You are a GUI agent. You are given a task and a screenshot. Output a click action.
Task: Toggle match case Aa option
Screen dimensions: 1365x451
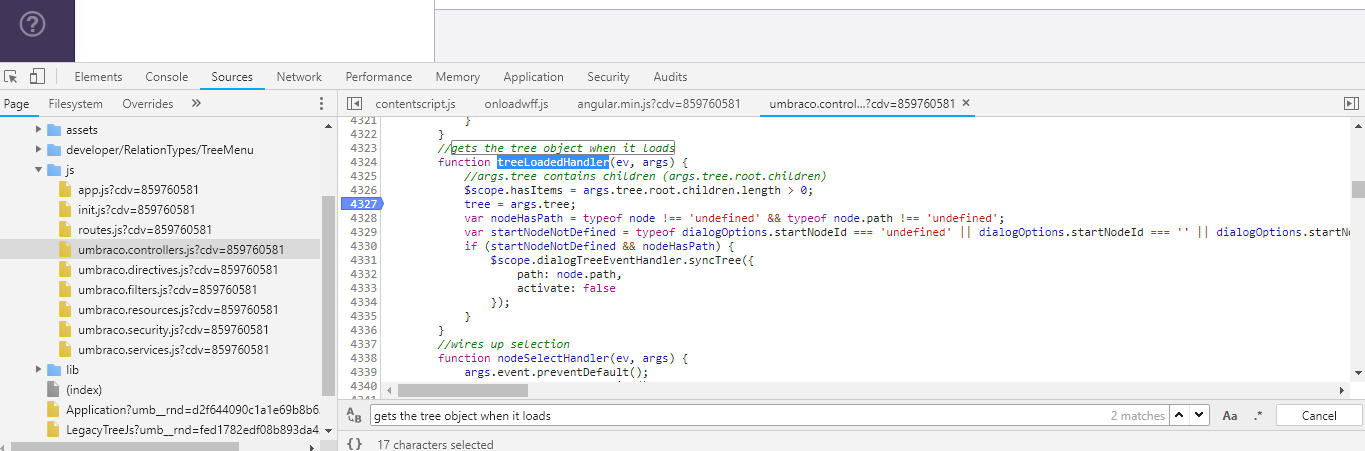[1230, 416]
